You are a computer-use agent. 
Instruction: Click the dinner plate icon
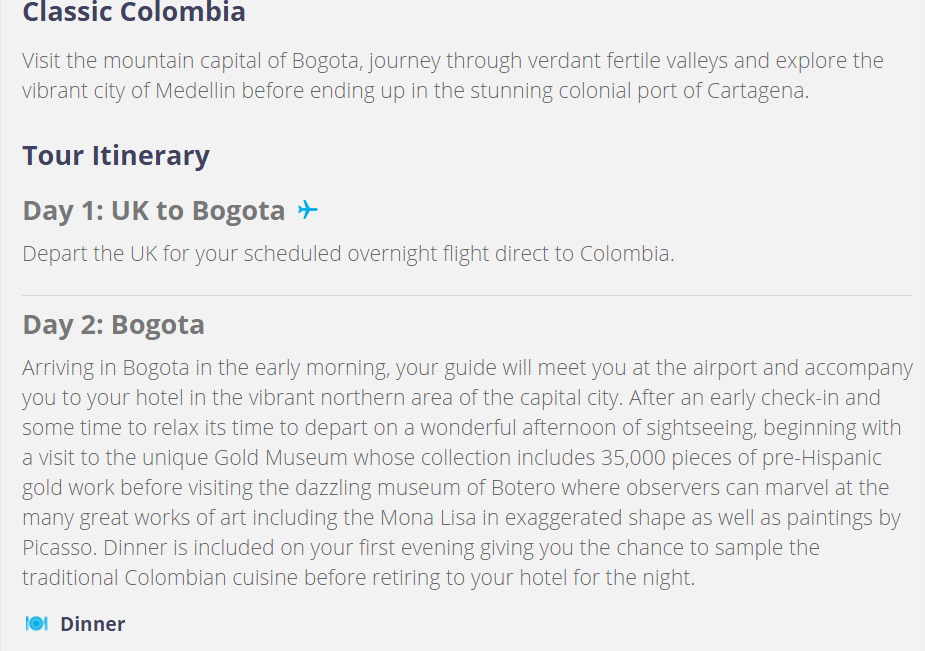click(37, 623)
